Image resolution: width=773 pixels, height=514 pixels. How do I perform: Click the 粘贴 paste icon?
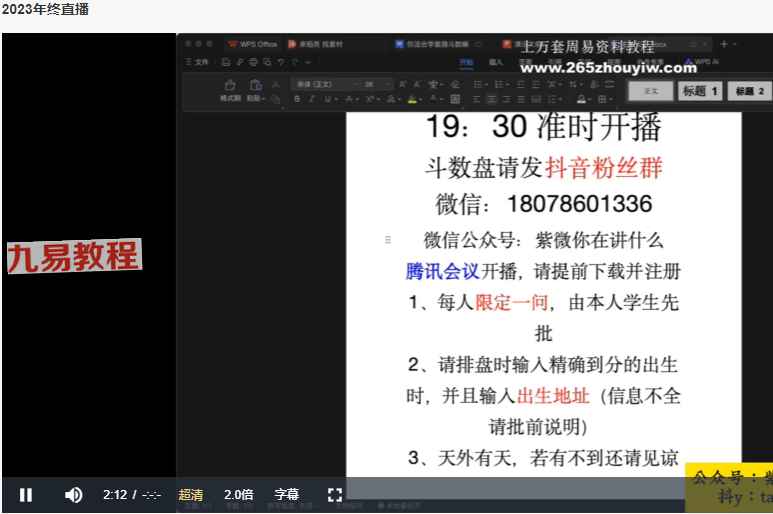[x=255, y=85]
